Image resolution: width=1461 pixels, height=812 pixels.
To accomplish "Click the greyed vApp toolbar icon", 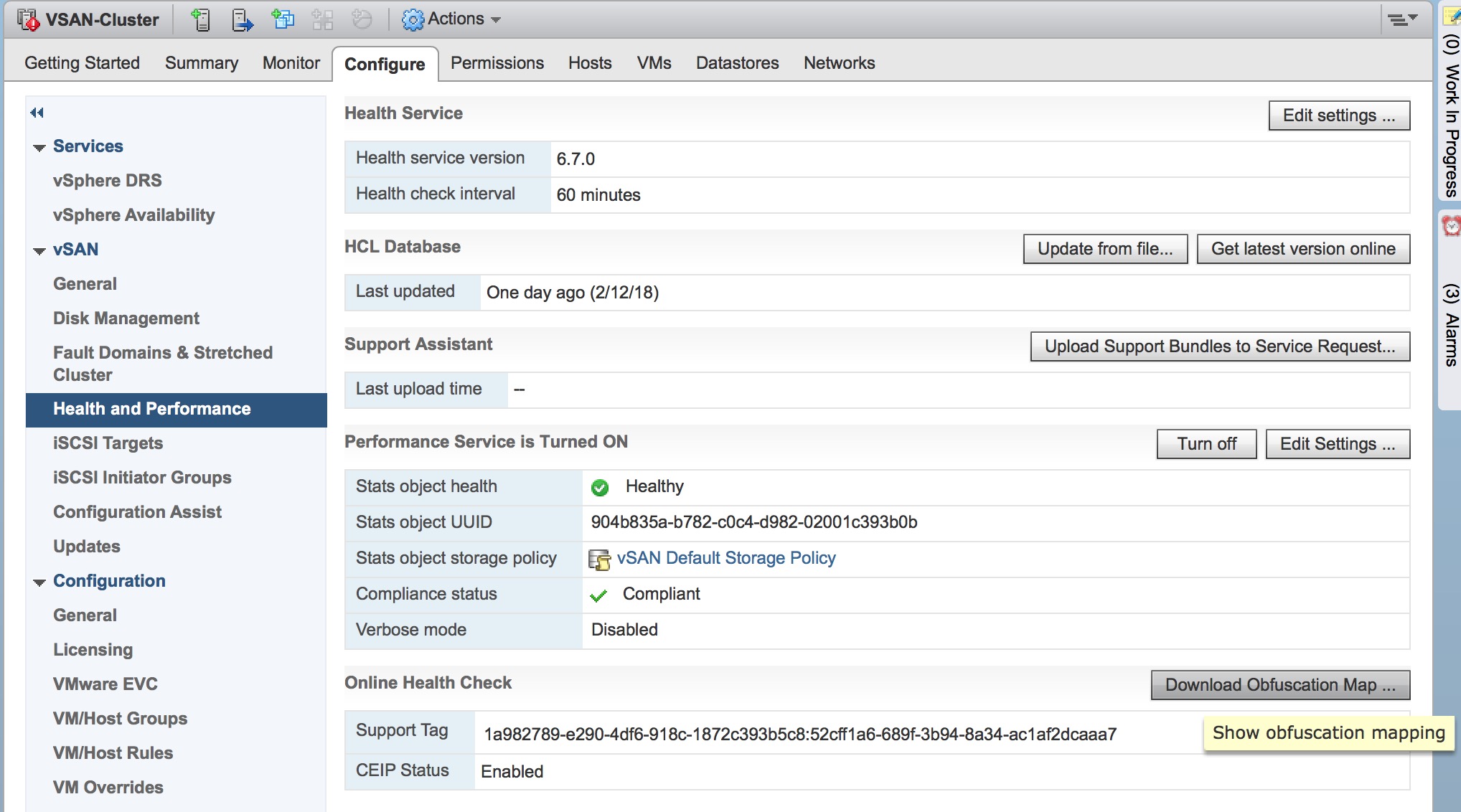I will [x=362, y=19].
